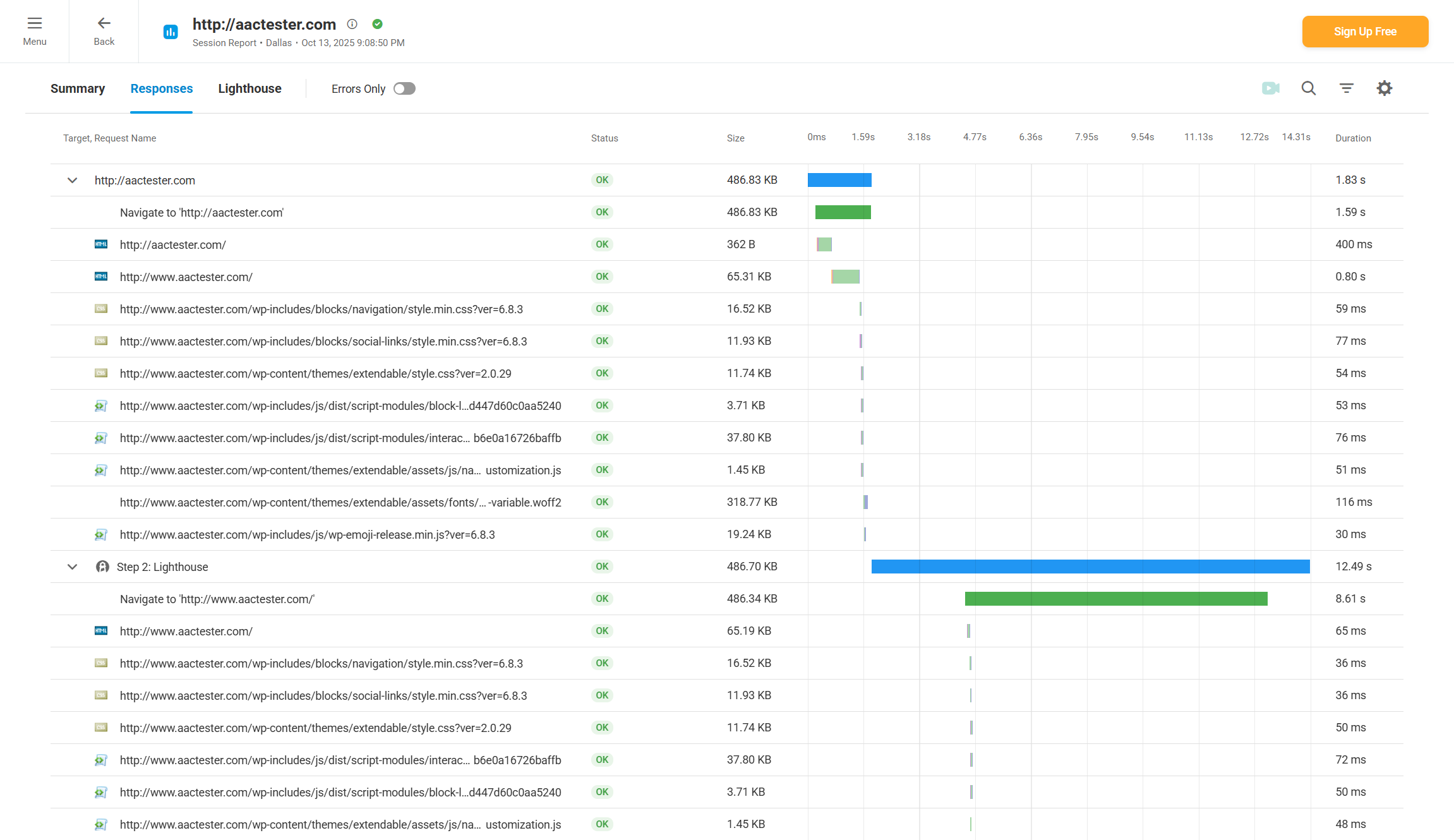Collapse the Step 2: Lighthouse group
Viewport: 1454px width, 840px height.
(73, 567)
